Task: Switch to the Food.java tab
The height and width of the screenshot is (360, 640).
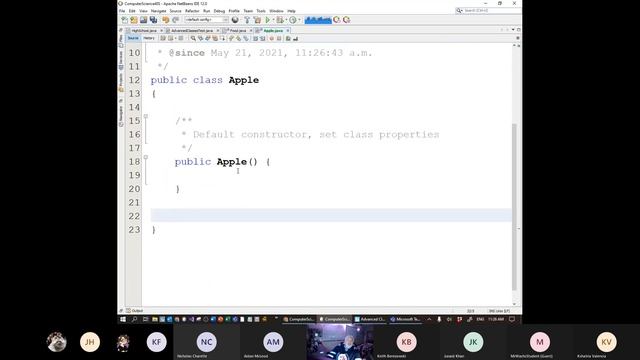Action: tap(238, 31)
